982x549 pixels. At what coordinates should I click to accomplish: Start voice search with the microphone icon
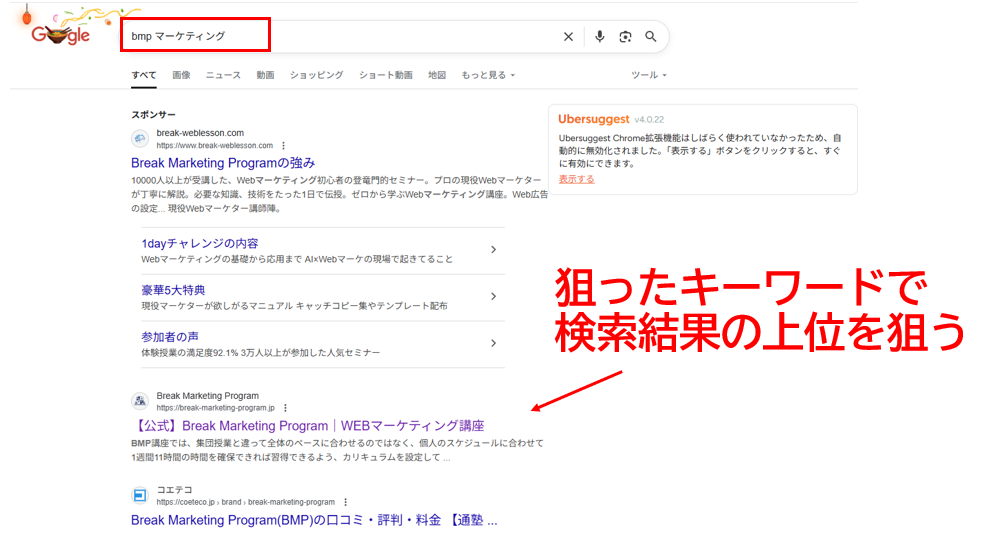click(599, 37)
